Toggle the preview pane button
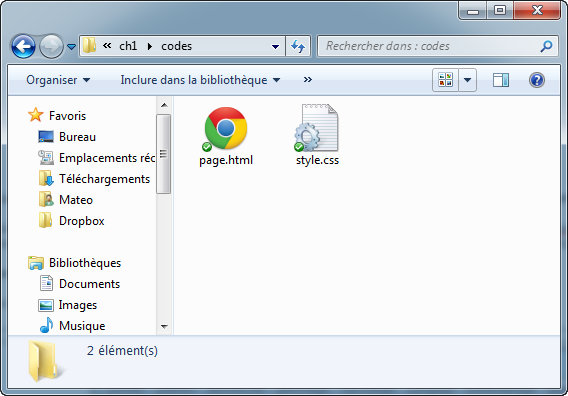 click(x=501, y=80)
